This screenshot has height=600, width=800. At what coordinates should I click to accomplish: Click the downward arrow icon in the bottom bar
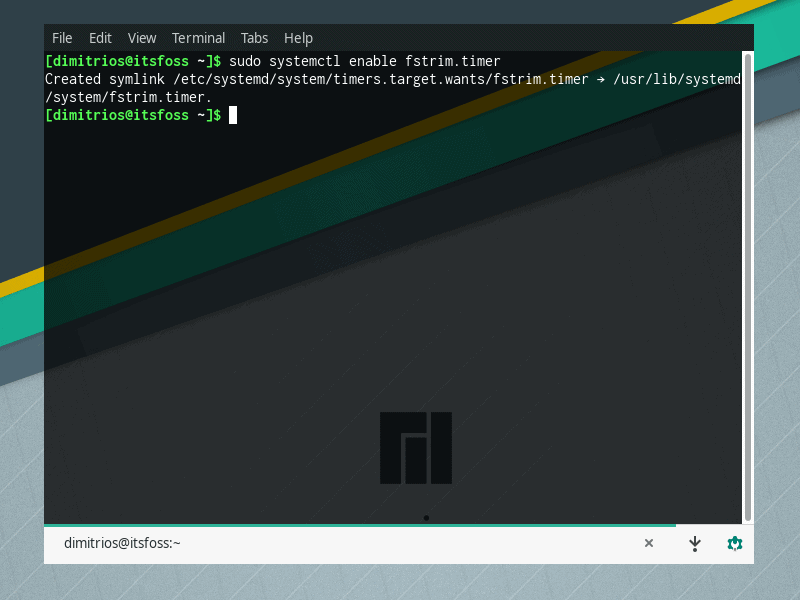click(x=695, y=543)
